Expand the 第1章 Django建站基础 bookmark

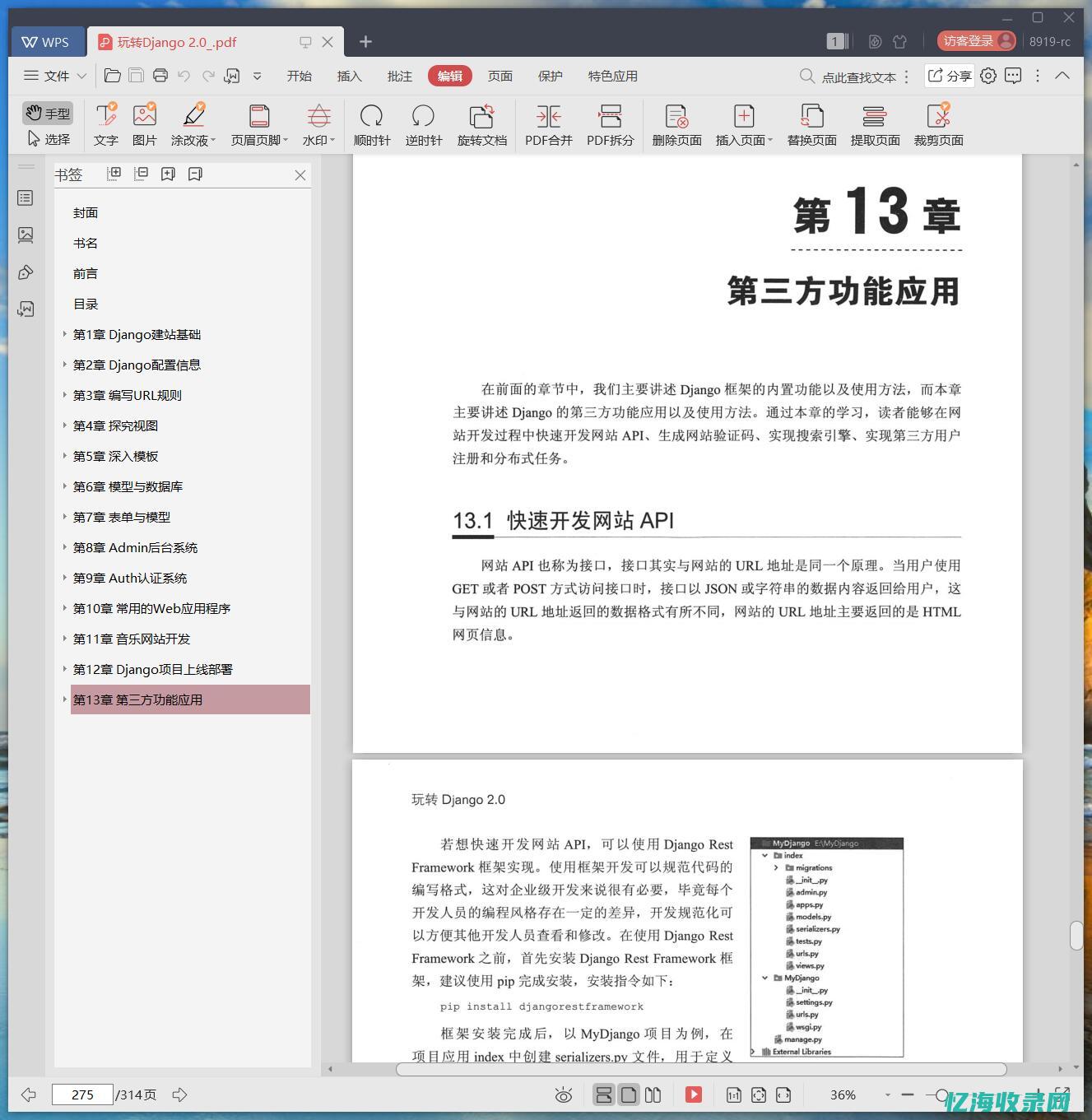pos(65,334)
